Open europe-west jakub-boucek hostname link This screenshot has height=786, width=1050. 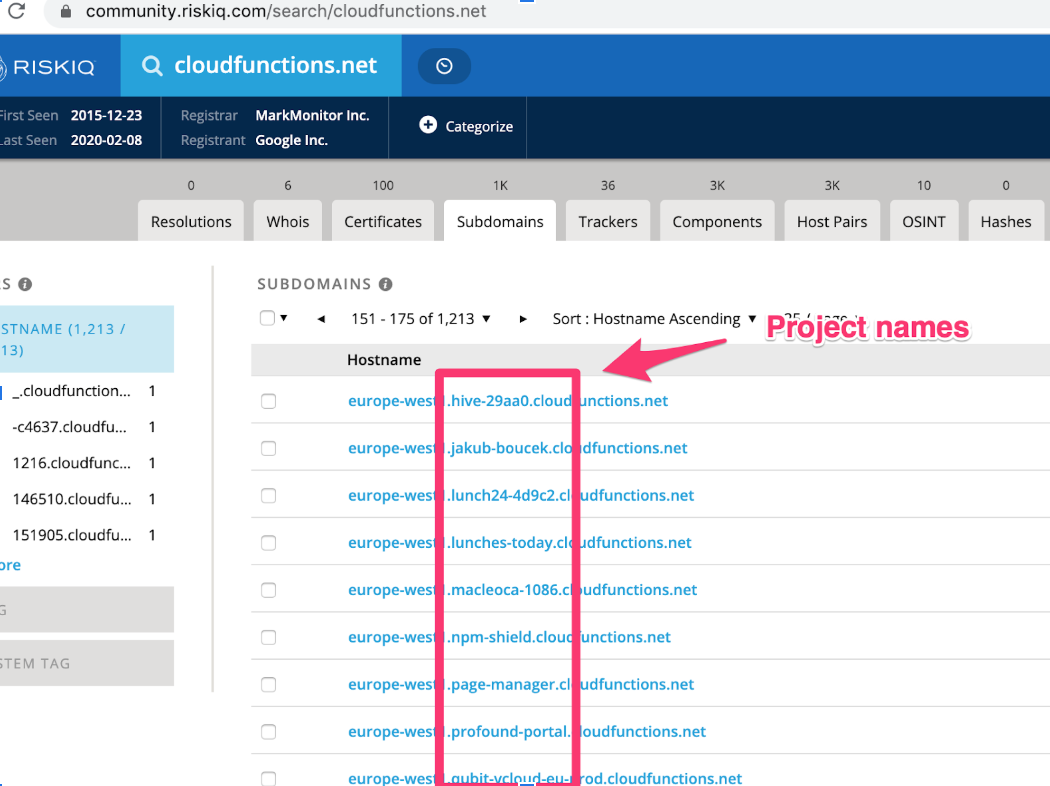point(518,449)
